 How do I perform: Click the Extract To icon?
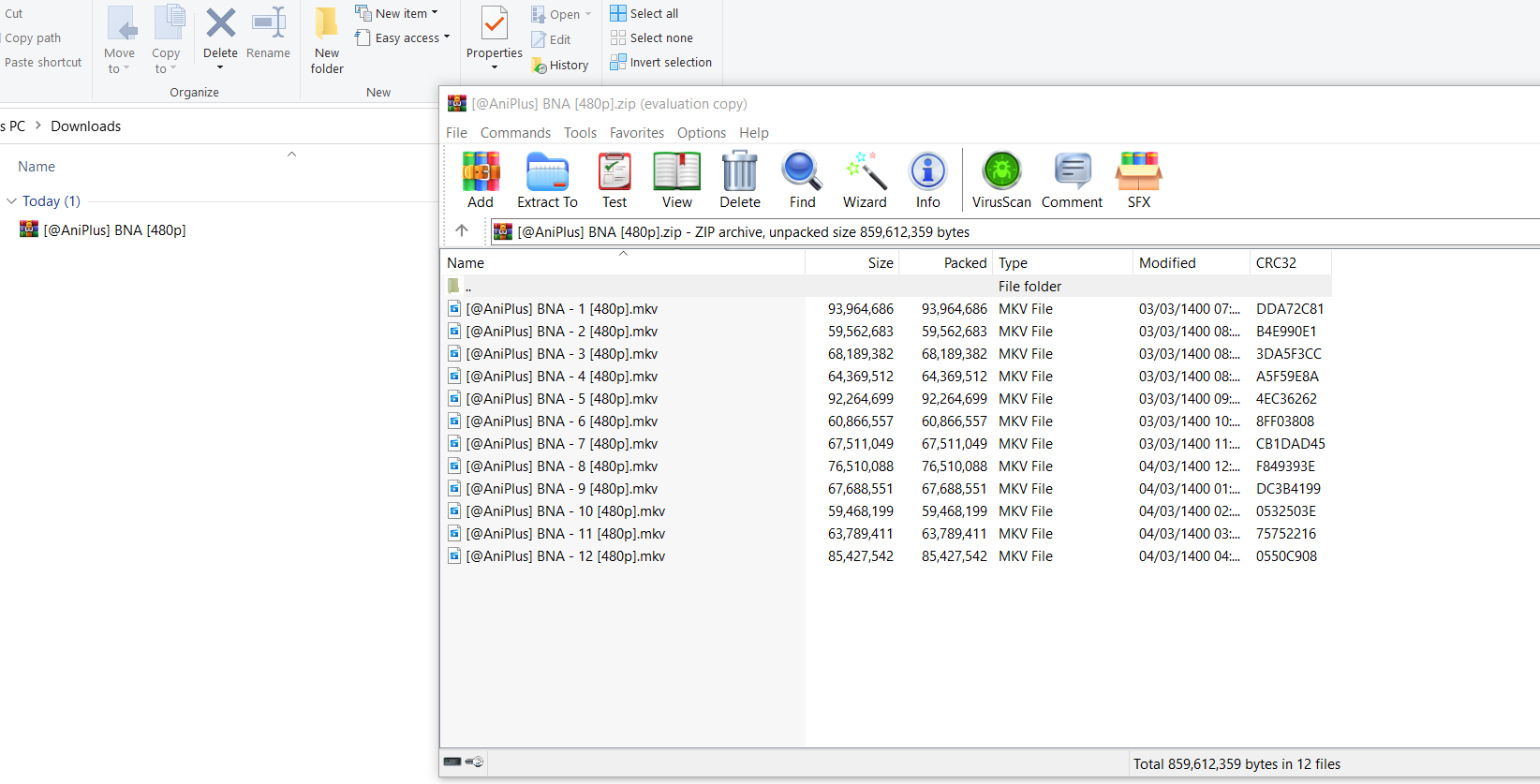547,180
